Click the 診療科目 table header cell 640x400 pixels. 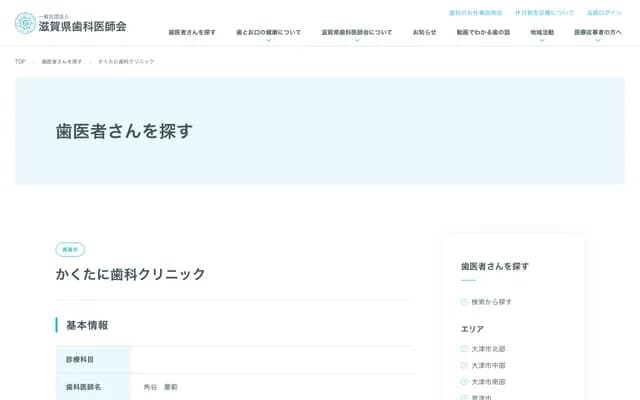[x=93, y=360]
